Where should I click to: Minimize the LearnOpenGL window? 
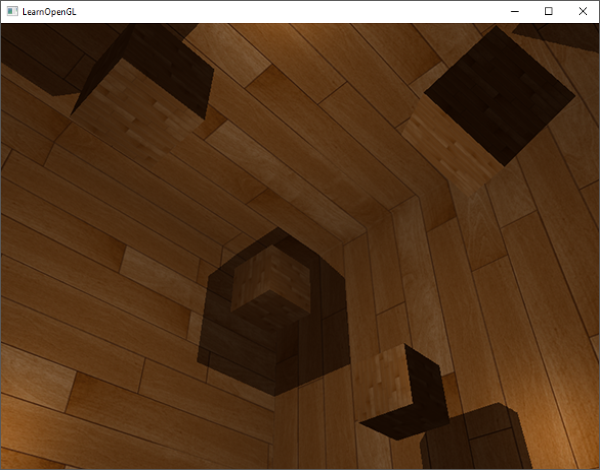[x=515, y=11]
